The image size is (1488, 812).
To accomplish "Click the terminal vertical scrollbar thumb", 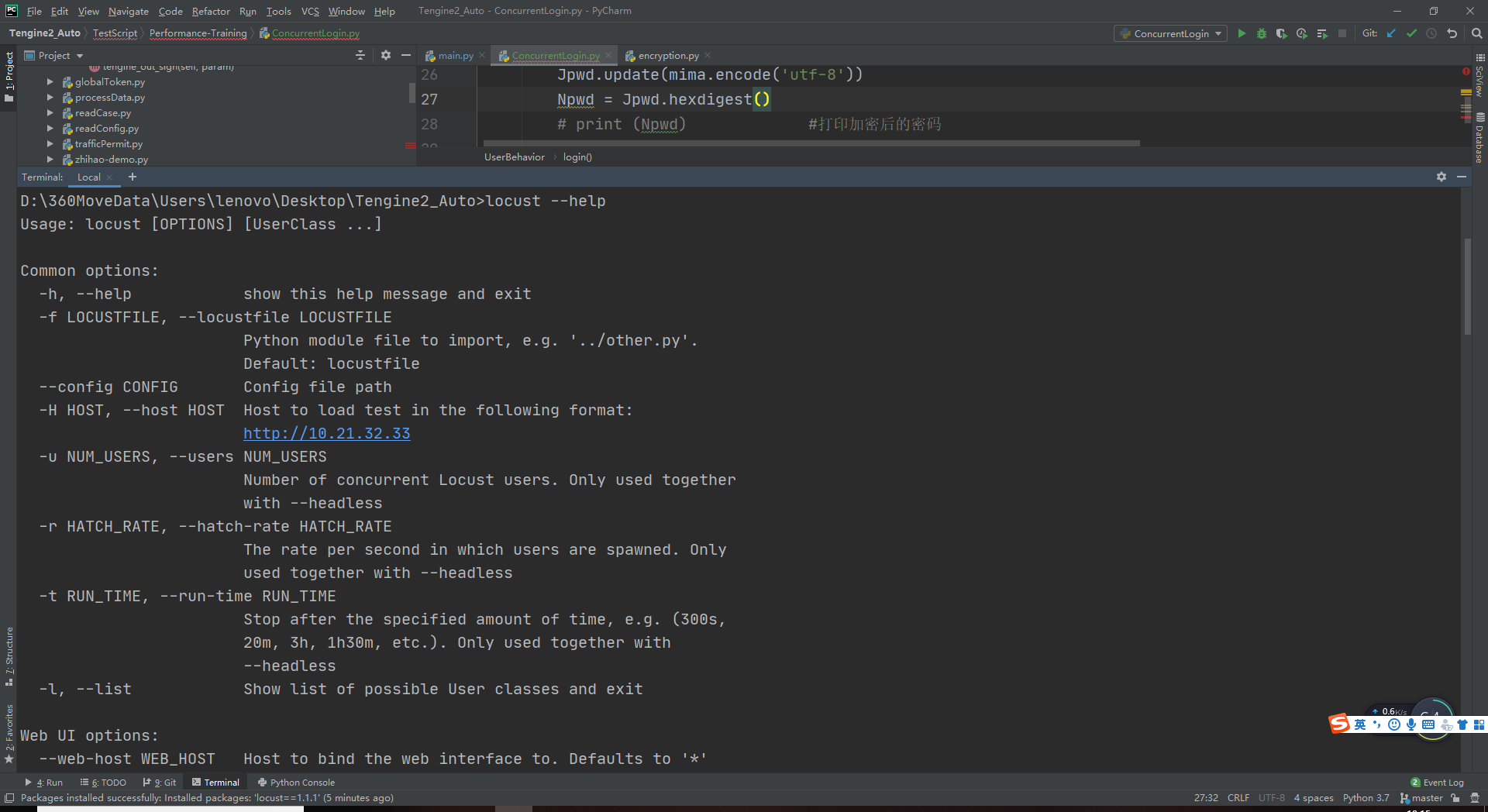I will tap(1467, 287).
